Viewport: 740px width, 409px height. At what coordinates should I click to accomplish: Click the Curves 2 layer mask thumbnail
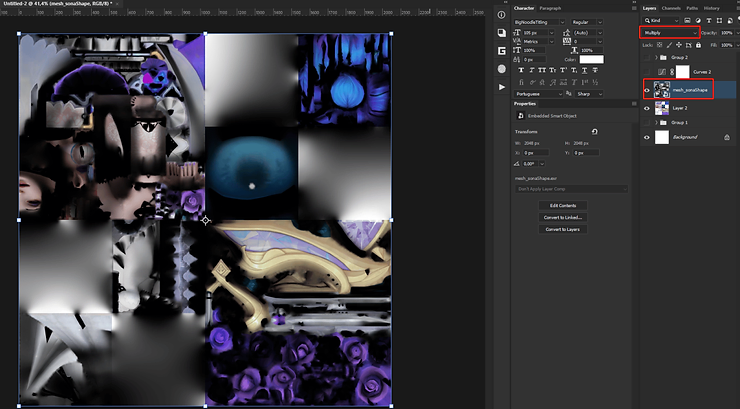point(682,72)
